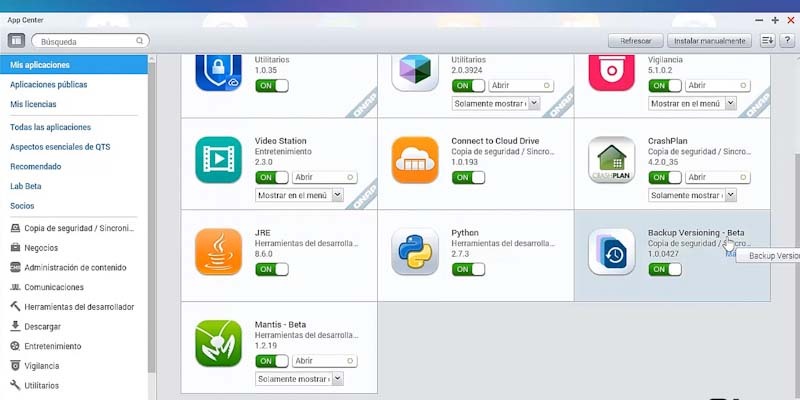Click the Vigilancia camera icon
The width and height of the screenshot is (800, 400).
coord(15,366)
